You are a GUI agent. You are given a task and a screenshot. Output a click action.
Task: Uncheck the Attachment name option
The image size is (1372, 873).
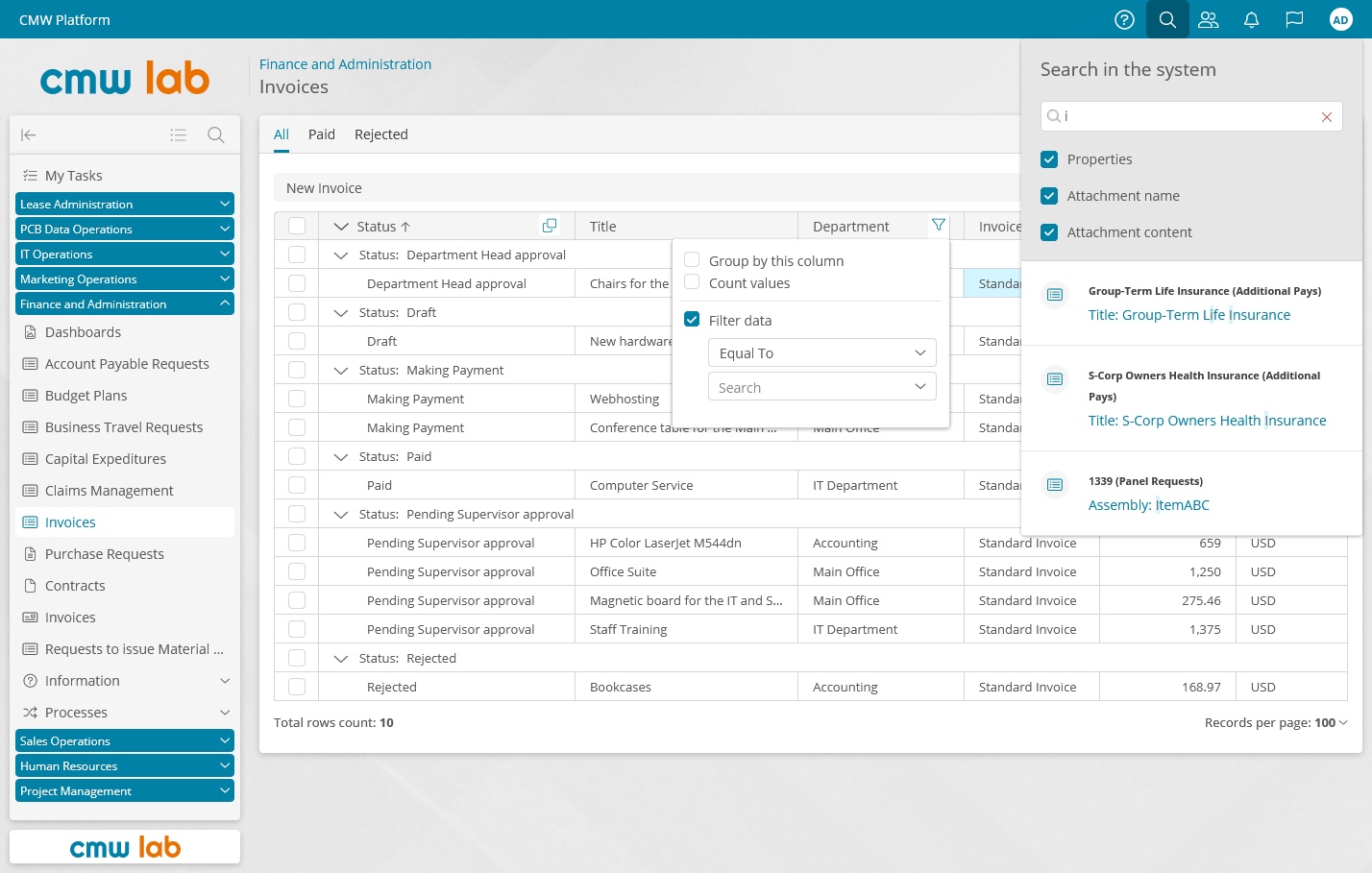(x=1049, y=196)
